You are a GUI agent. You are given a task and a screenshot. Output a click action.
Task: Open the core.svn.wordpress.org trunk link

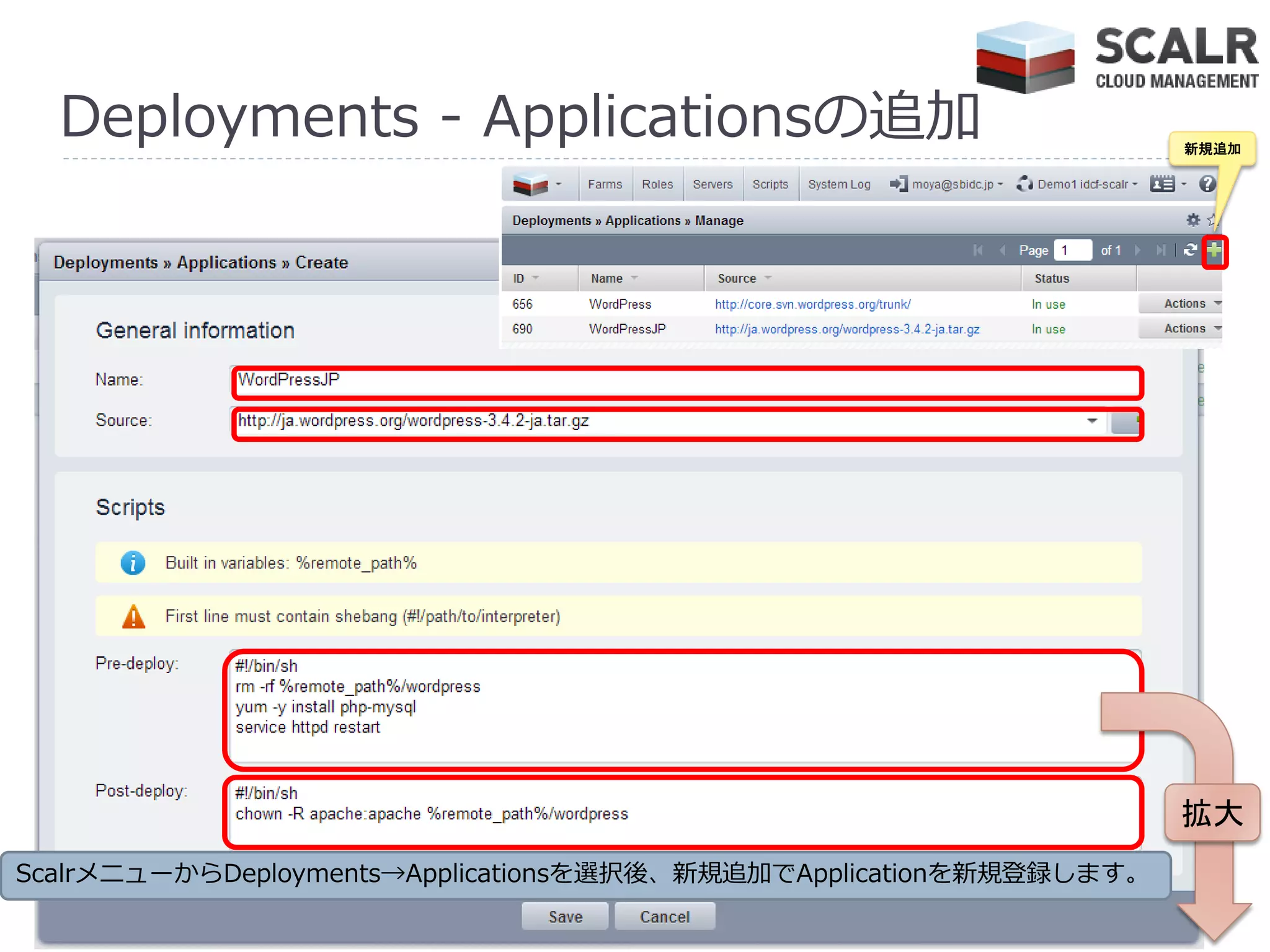(812, 304)
